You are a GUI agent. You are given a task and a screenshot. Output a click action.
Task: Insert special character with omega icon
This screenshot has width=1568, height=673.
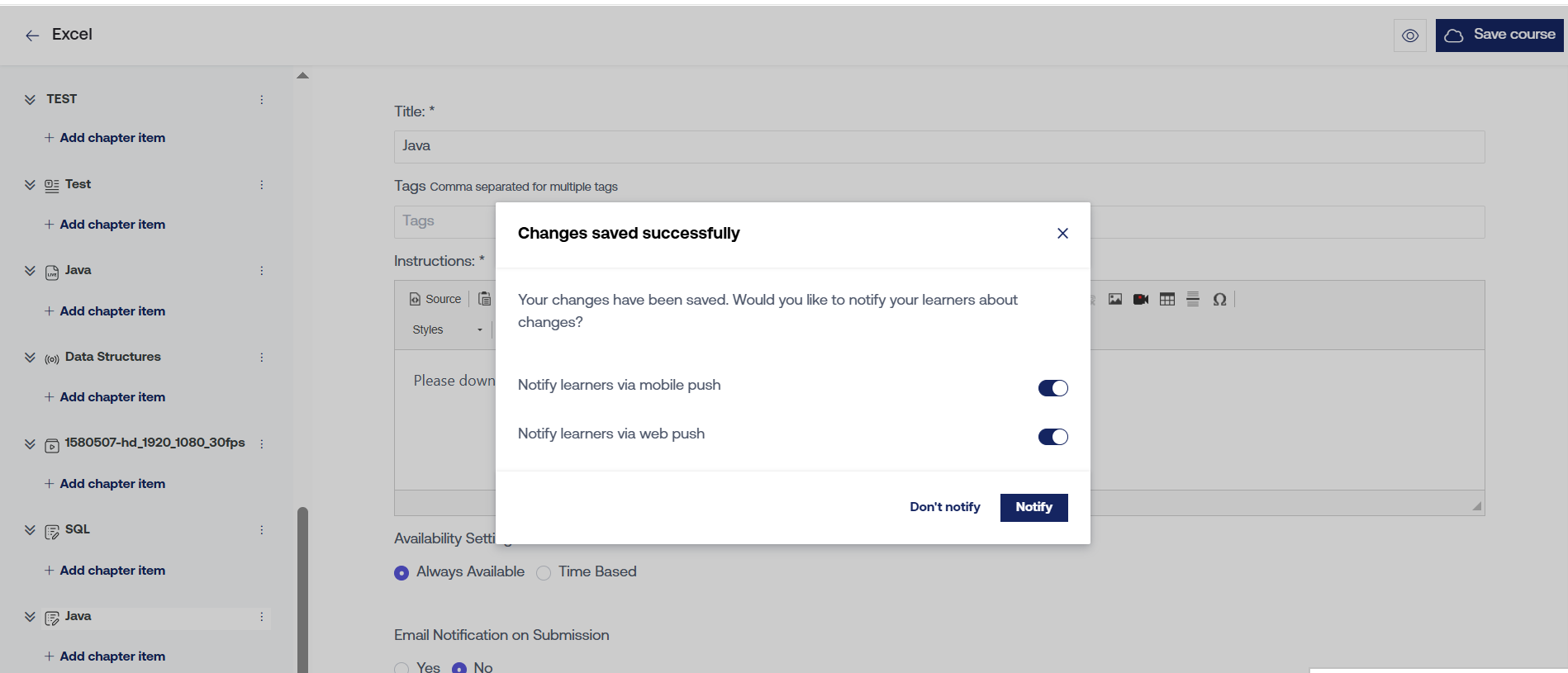point(1219,299)
